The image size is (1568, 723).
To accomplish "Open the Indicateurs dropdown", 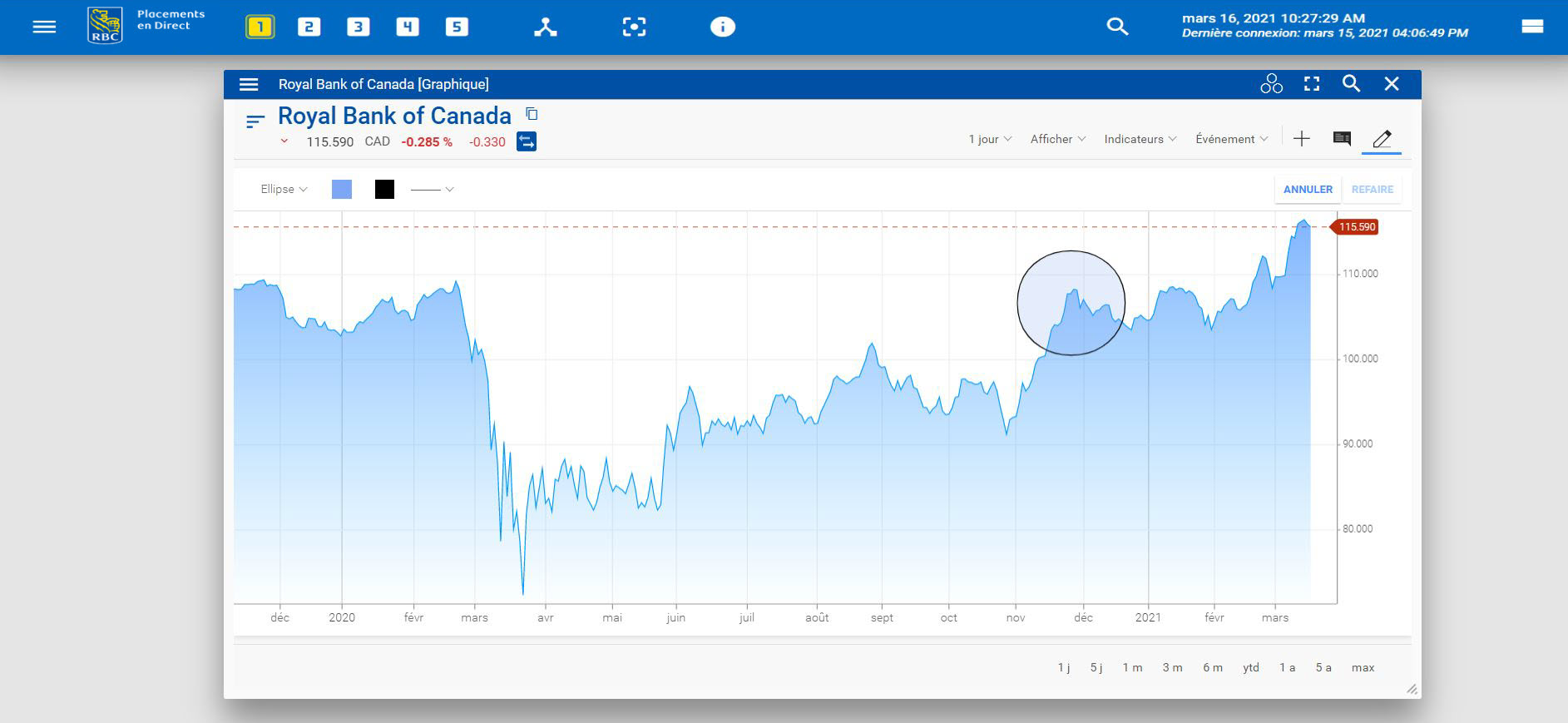I will (1140, 139).
